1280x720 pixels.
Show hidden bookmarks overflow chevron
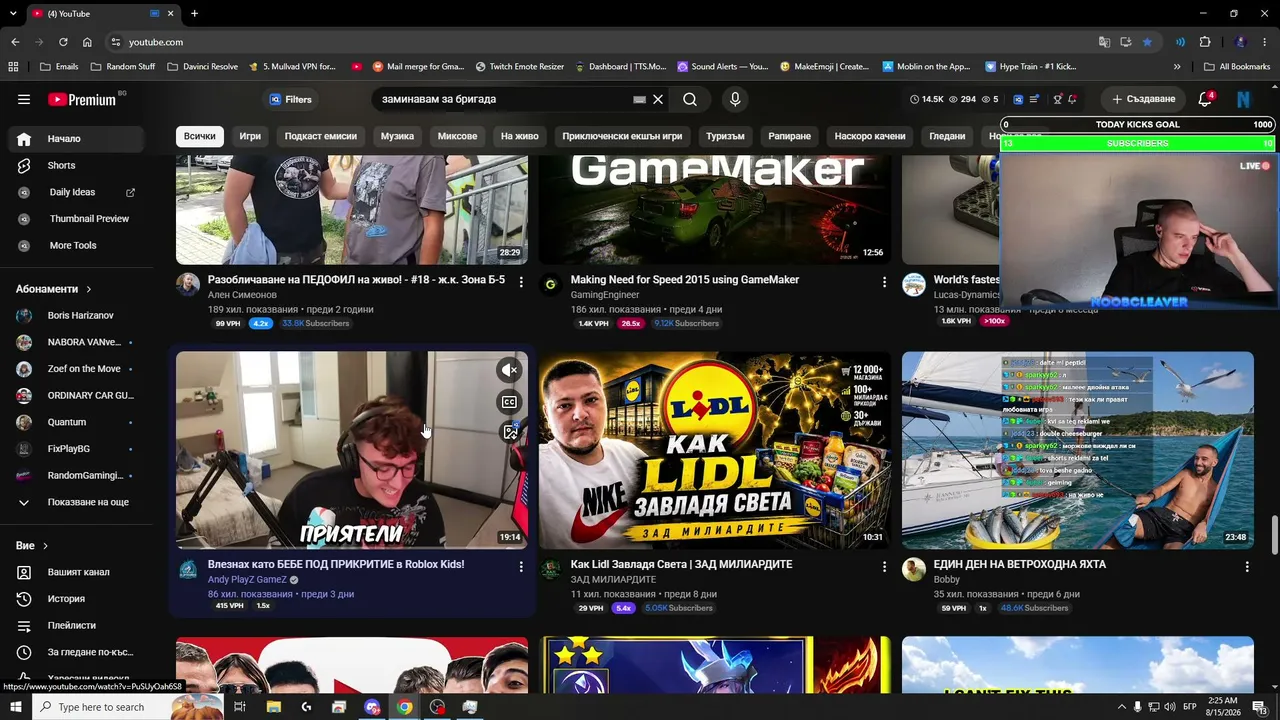[1177, 67]
